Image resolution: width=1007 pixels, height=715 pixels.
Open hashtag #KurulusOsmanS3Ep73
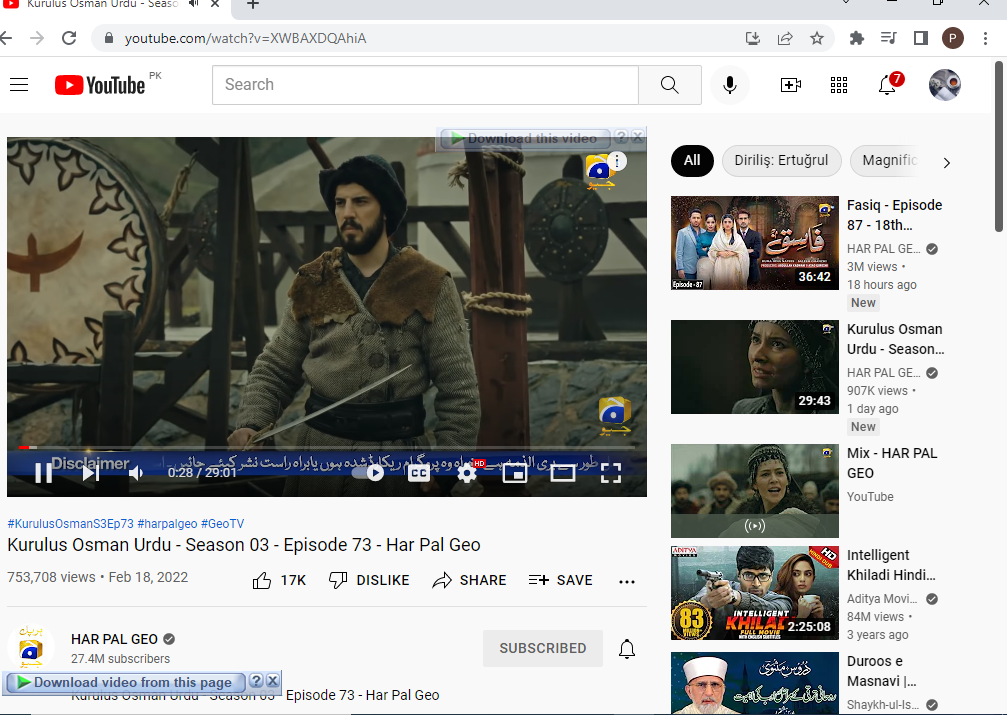[71, 524]
